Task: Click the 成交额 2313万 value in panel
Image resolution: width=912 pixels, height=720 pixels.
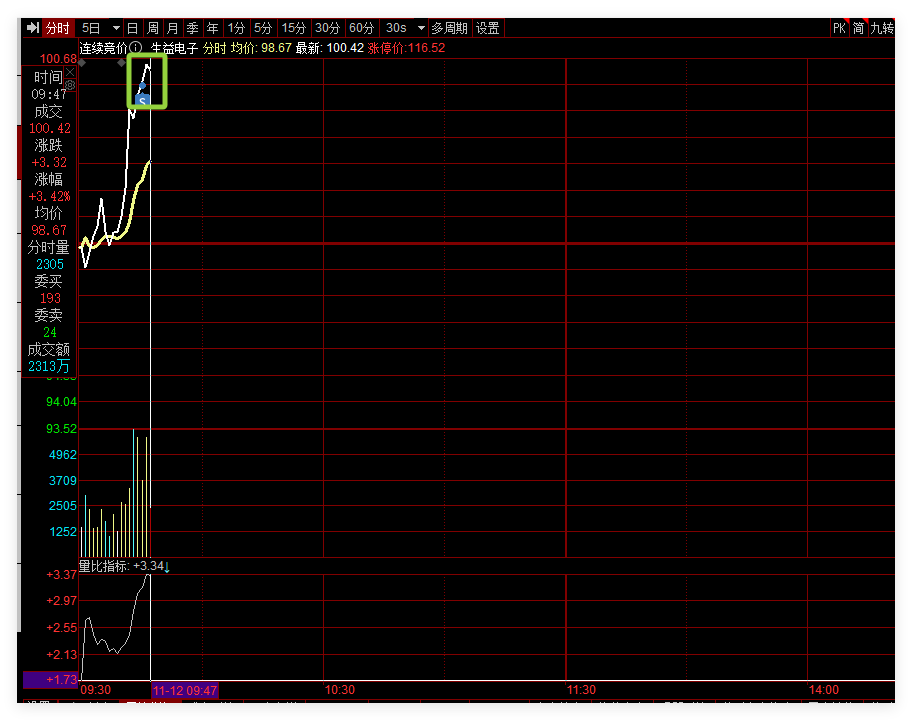Action: (x=49, y=366)
